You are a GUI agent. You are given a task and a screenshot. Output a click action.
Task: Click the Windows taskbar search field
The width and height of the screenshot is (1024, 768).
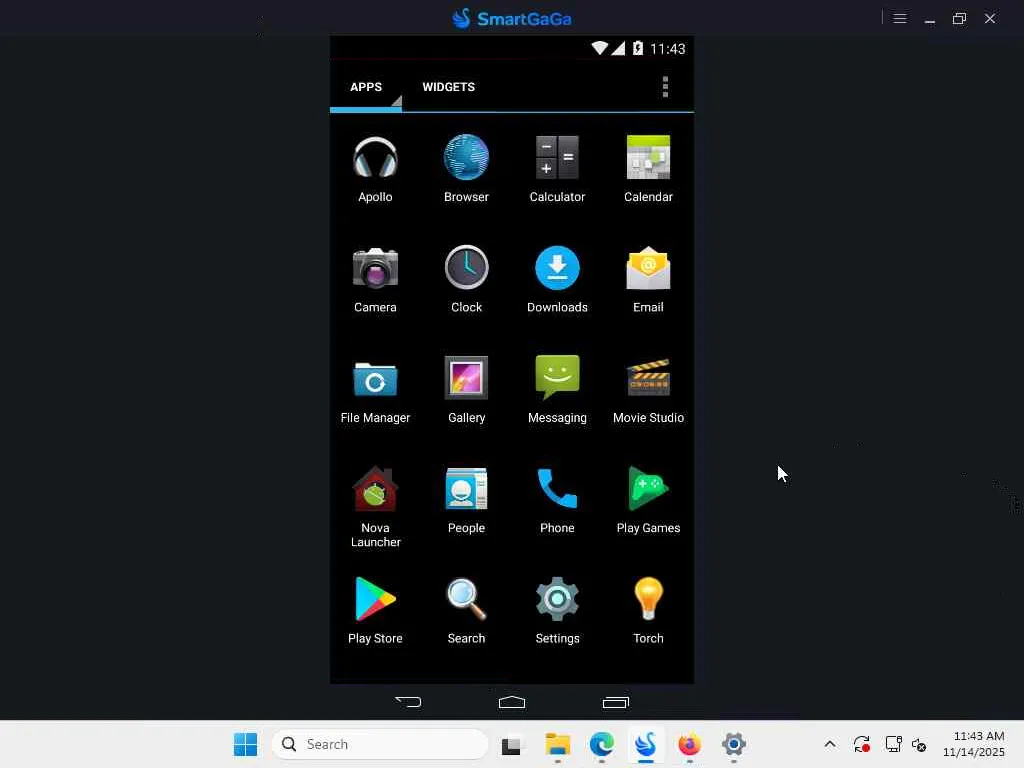click(380, 744)
